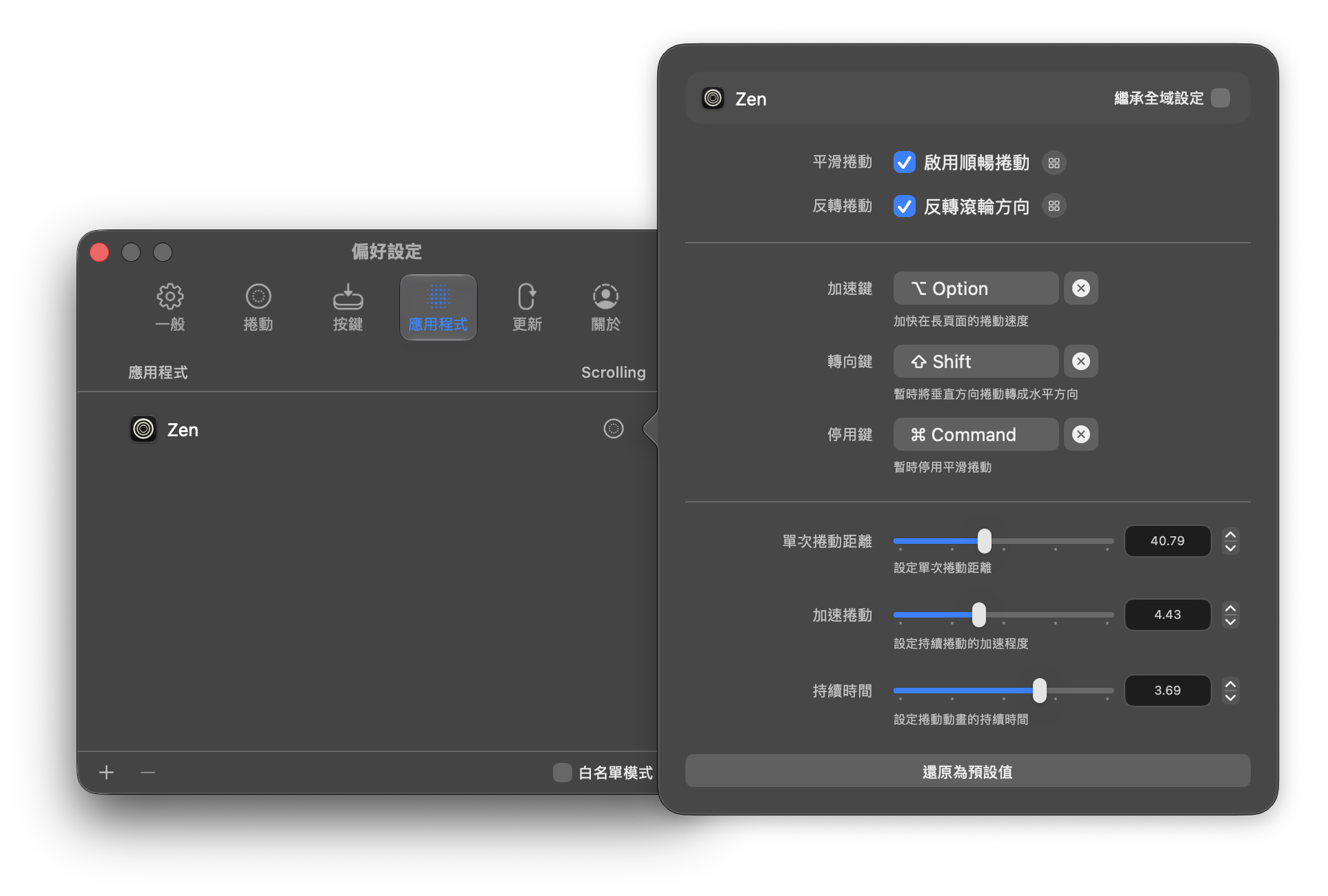Click the 持續時間 duration slider handle
The height and width of the screenshot is (896, 1328).
[x=1040, y=690]
